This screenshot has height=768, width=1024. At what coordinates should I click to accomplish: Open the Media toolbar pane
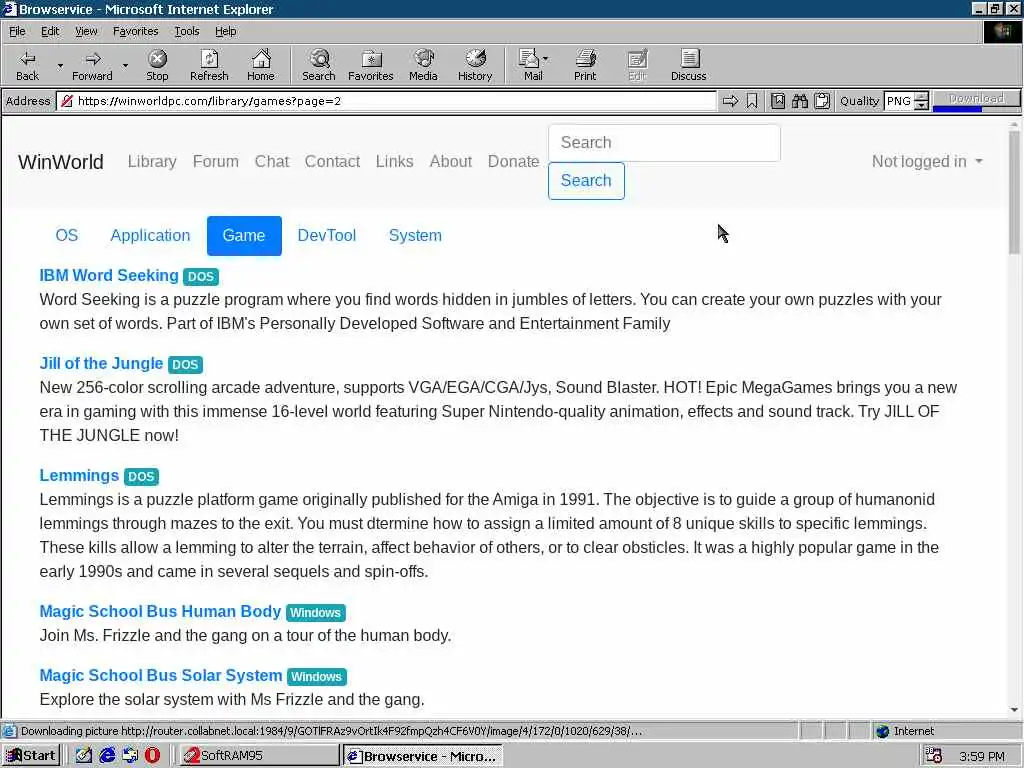(x=423, y=65)
